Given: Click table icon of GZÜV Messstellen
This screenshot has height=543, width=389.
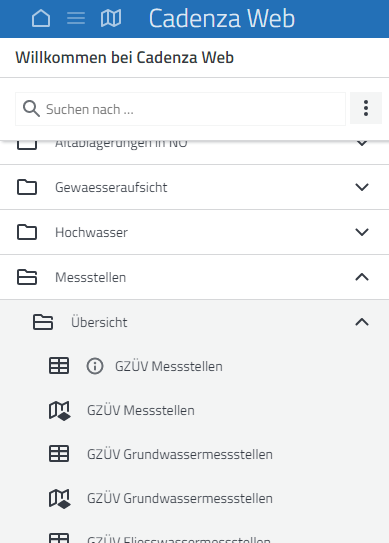Looking at the screenshot, I should [59, 366].
